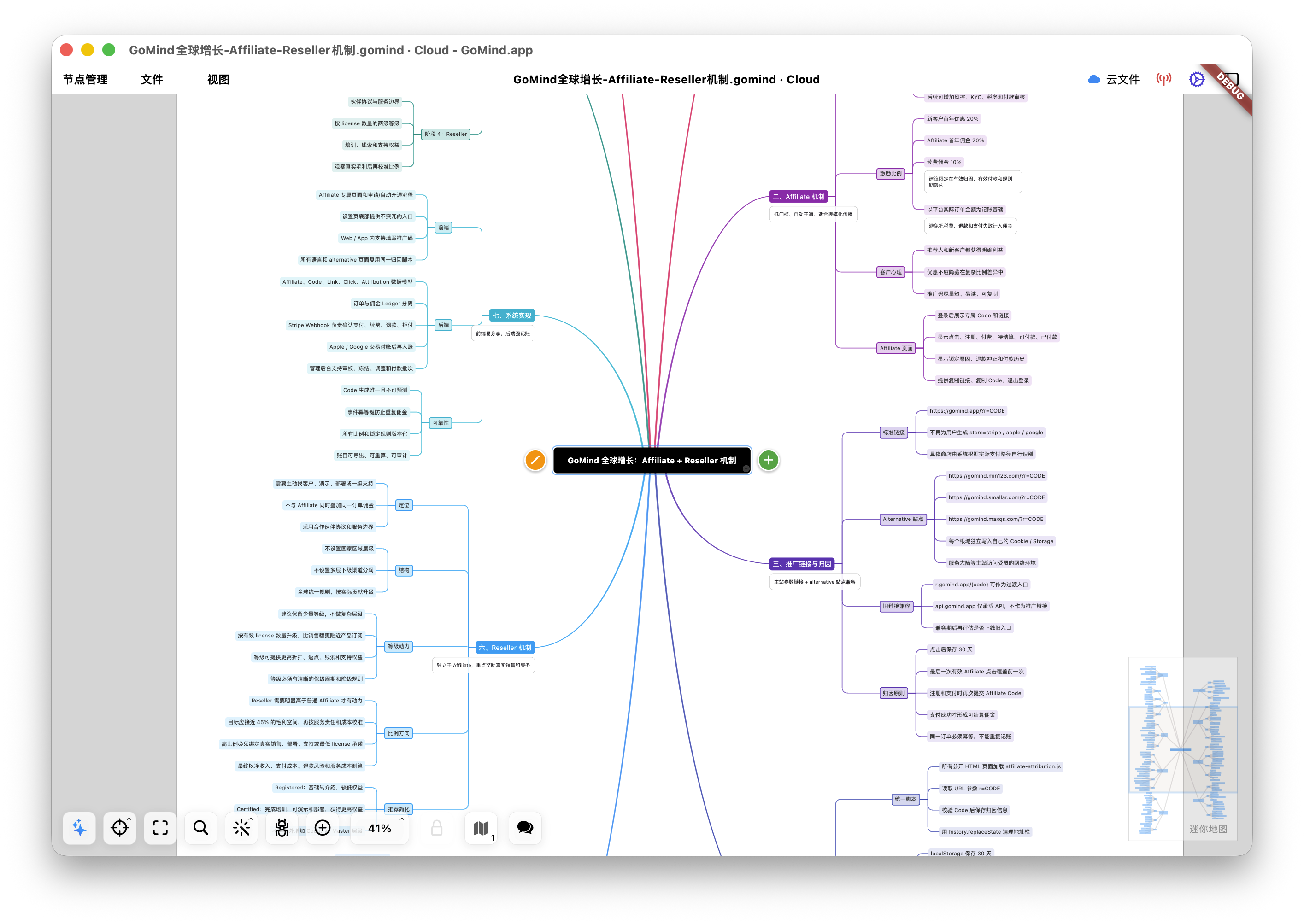Click the magic wand layout tool
This screenshot has width=1304, height=924.
tap(242, 828)
